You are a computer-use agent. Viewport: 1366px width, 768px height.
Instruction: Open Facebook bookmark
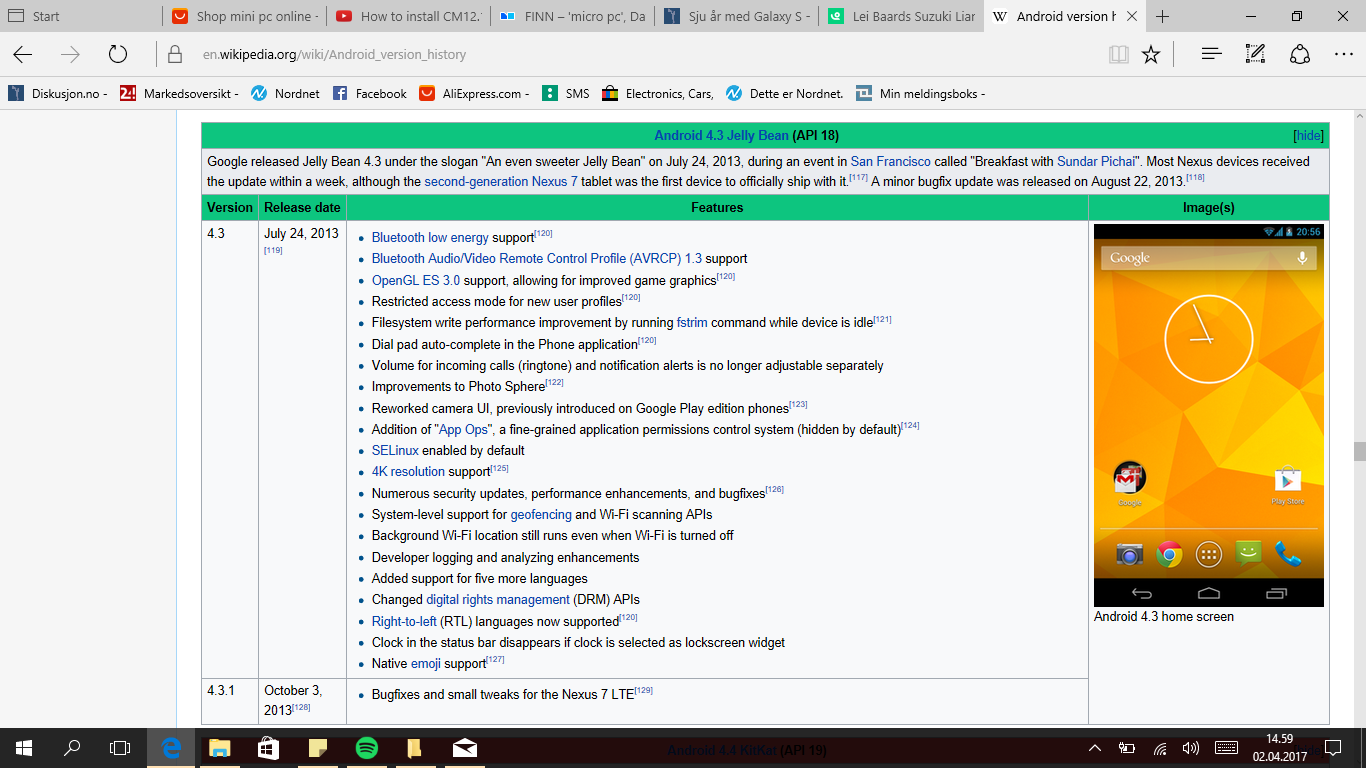(369, 93)
